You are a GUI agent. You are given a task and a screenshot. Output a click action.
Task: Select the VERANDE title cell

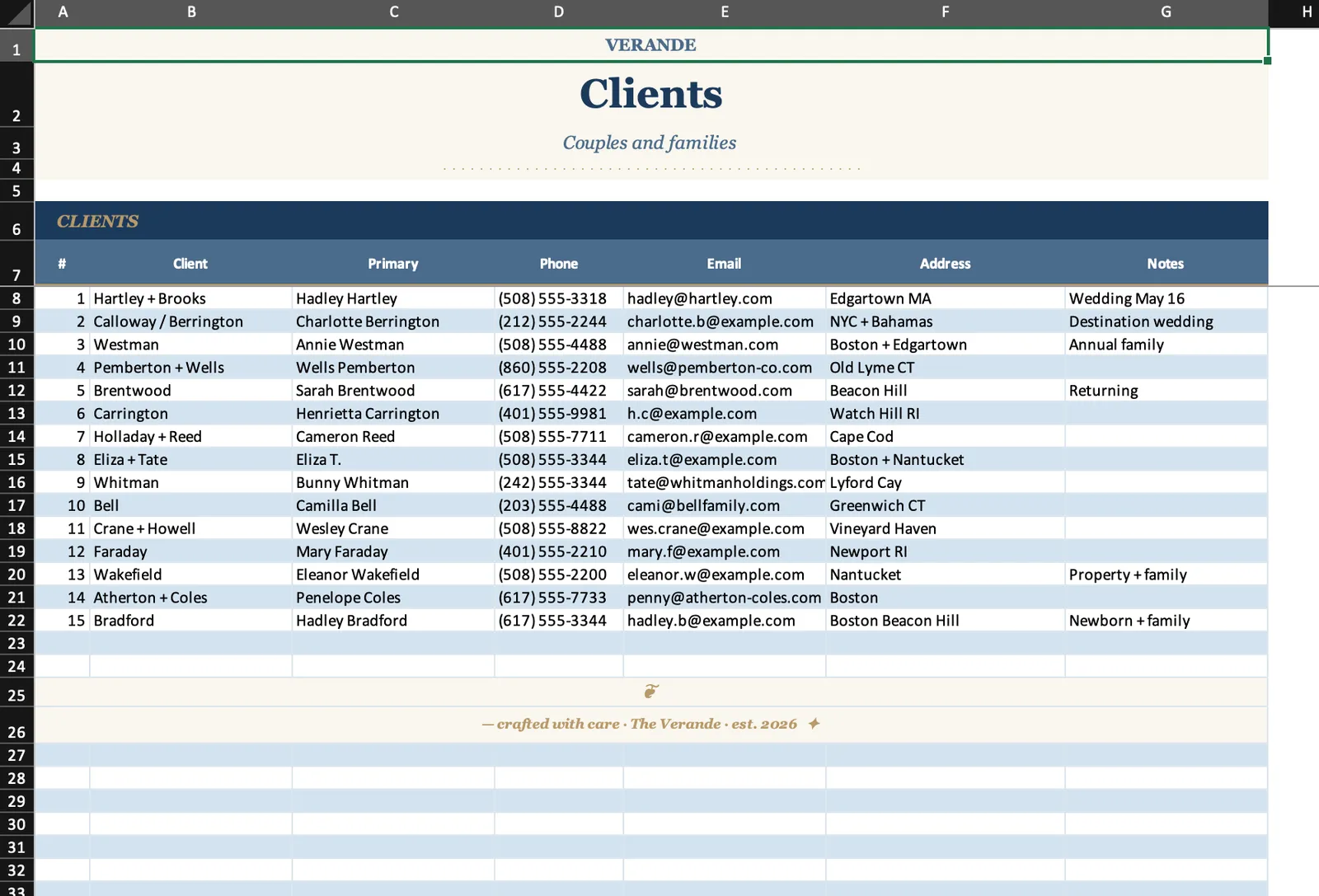pyautogui.click(x=651, y=45)
